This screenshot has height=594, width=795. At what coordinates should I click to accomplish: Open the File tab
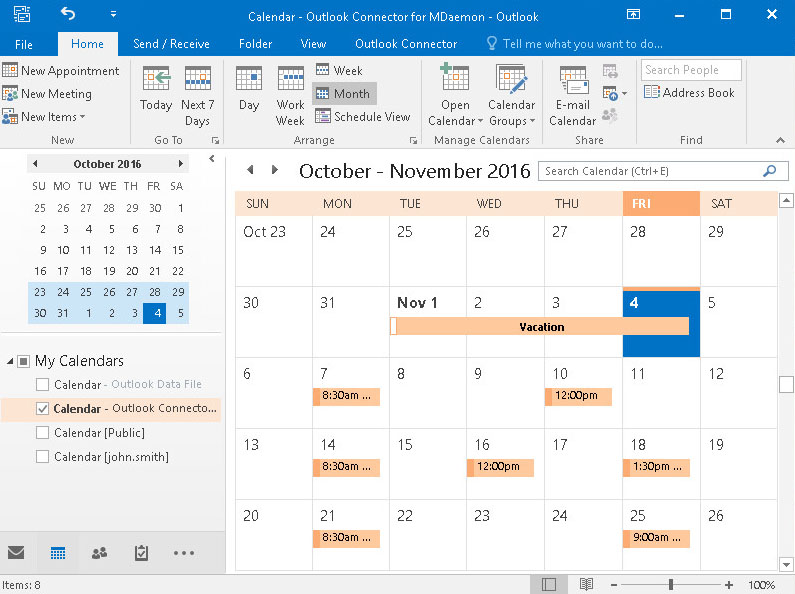(x=24, y=45)
